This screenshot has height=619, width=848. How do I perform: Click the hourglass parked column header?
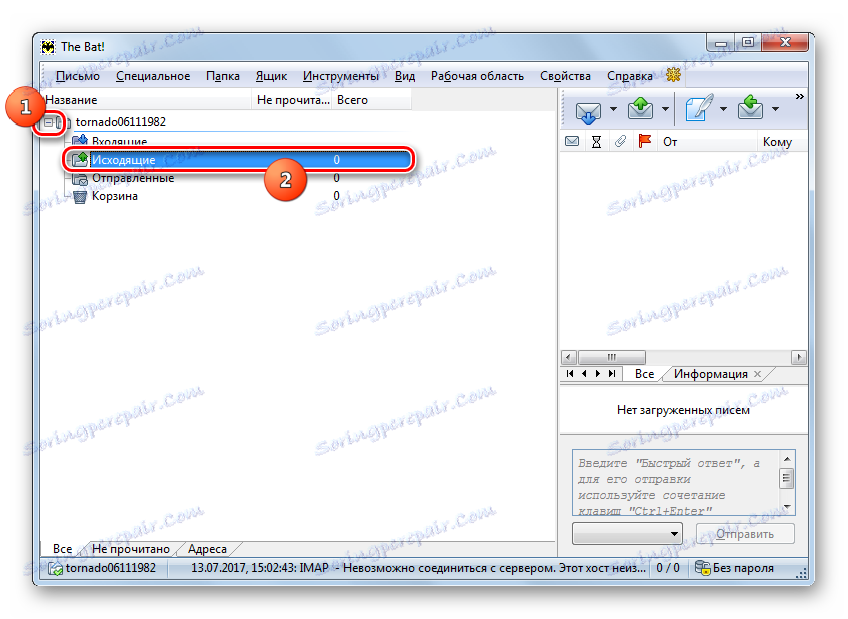tap(596, 142)
